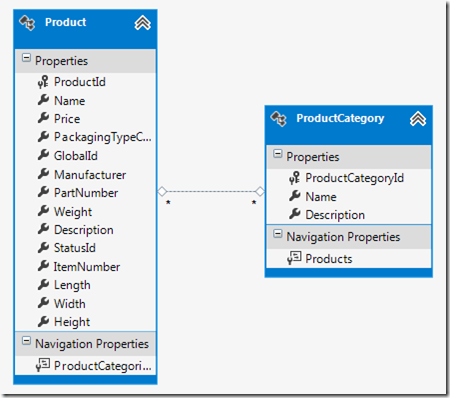Select the Price property text
The height and width of the screenshot is (398, 450).
coord(67,119)
